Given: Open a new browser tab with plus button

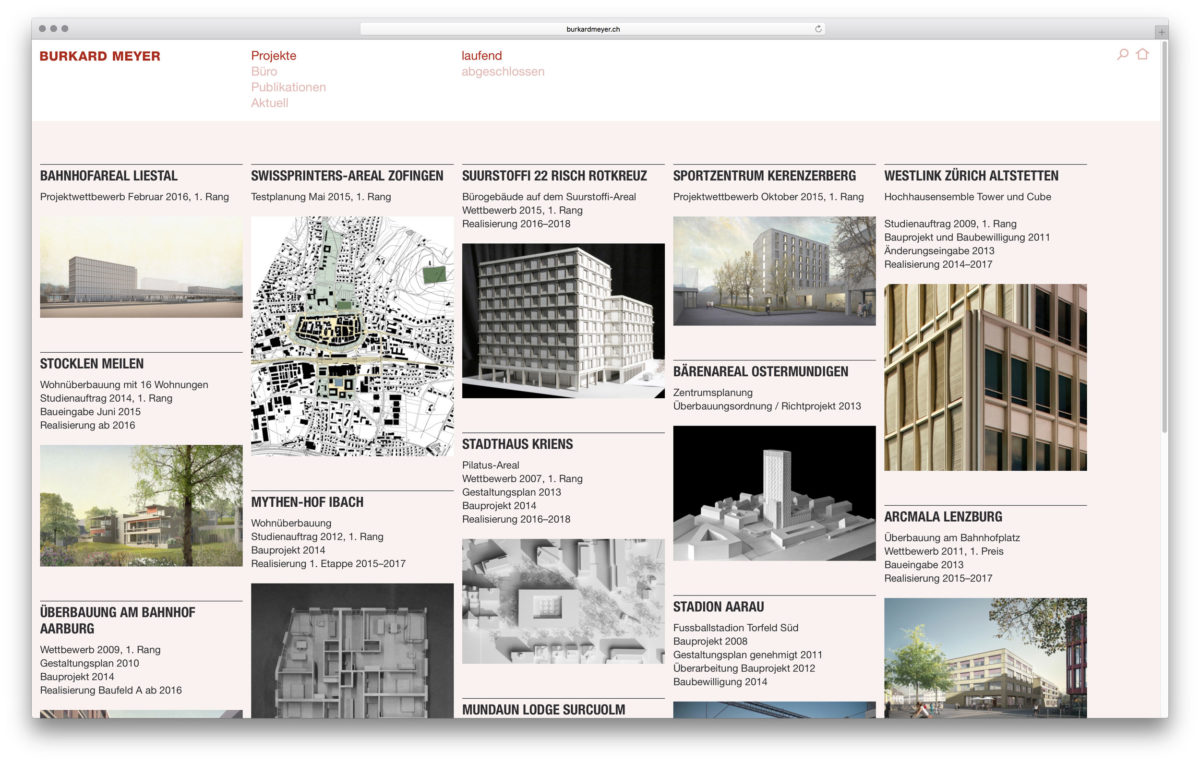Looking at the screenshot, I should coord(1160,31).
